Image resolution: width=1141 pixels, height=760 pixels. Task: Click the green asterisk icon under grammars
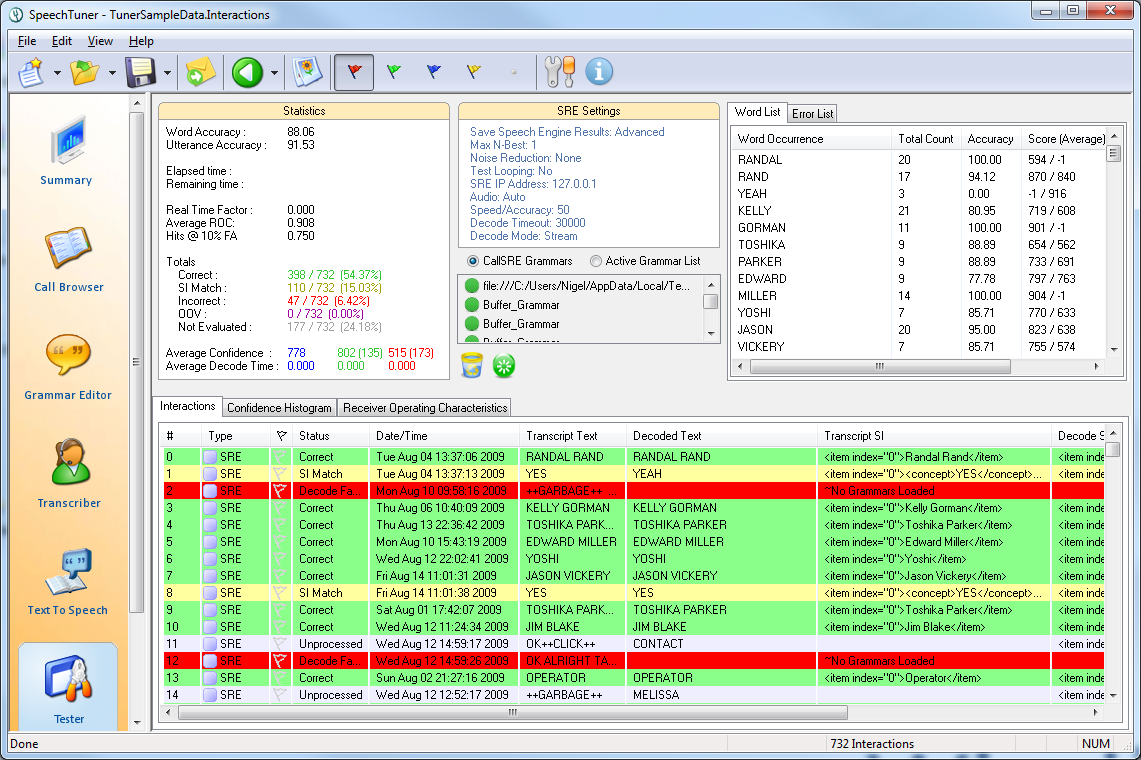pyautogui.click(x=504, y=365)
